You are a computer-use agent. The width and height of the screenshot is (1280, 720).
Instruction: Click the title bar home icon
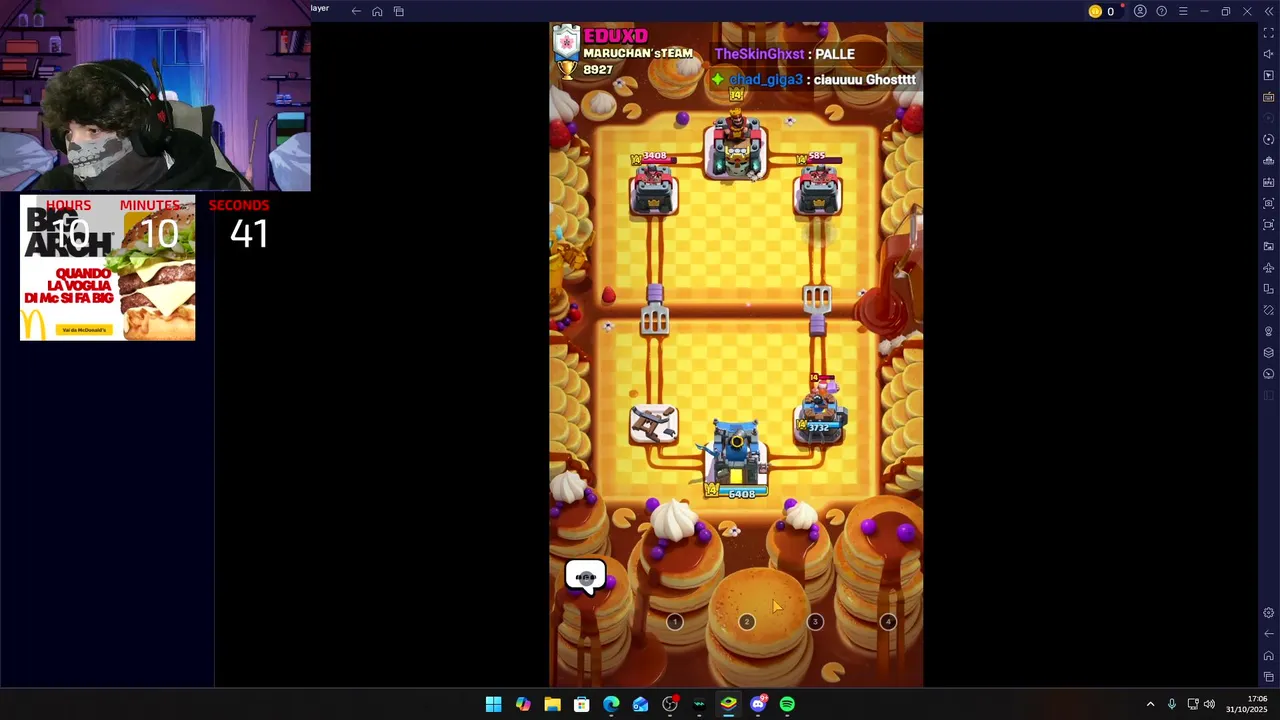[377, 11]
